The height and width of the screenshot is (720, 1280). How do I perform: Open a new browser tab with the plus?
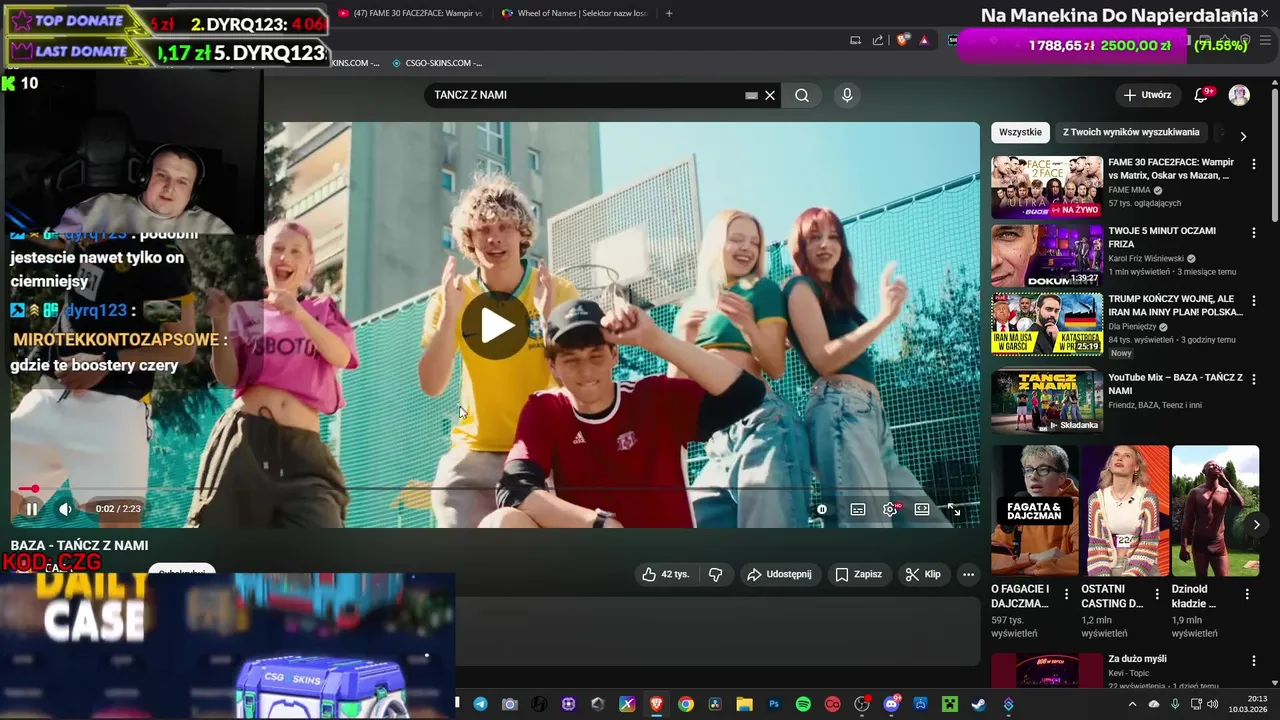[669, 13]
